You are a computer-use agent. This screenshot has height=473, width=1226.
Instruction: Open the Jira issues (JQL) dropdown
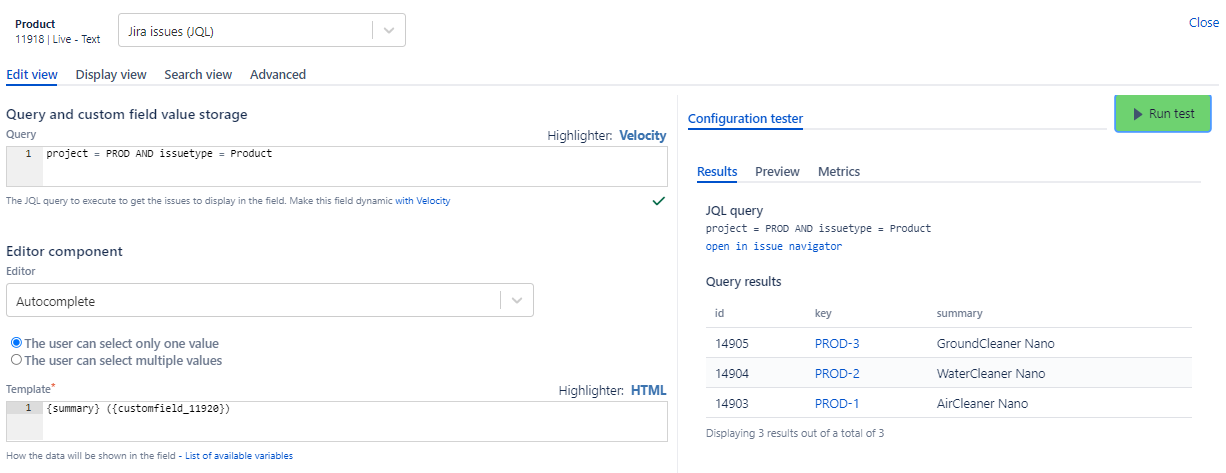coord(261,31)
